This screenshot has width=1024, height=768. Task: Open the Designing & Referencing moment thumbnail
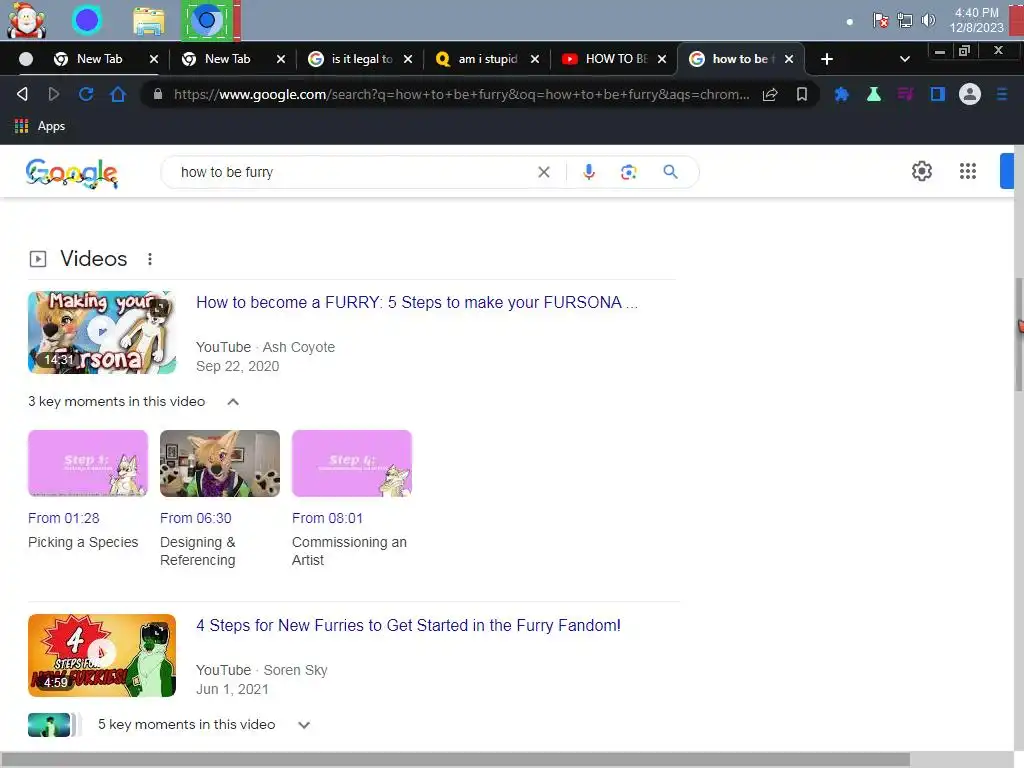[x=220, y=463]
